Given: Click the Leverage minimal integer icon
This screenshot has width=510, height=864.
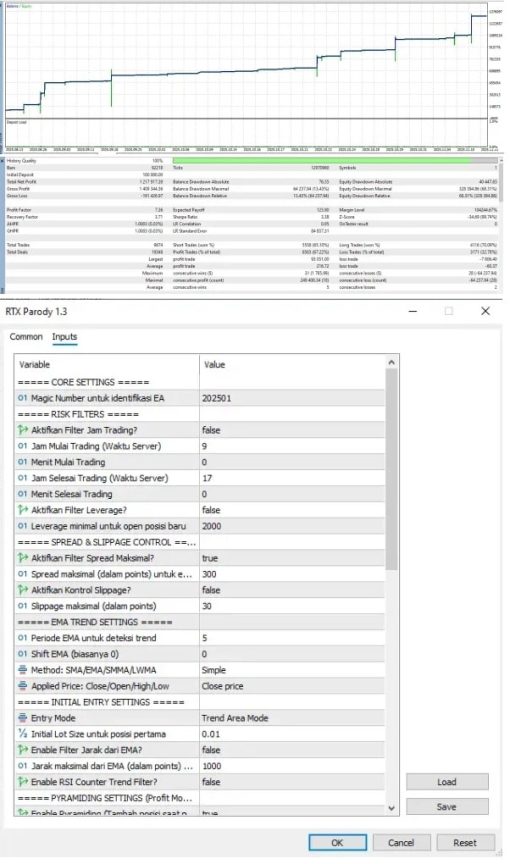Looking at the screenshot, I should pos(23,526).
